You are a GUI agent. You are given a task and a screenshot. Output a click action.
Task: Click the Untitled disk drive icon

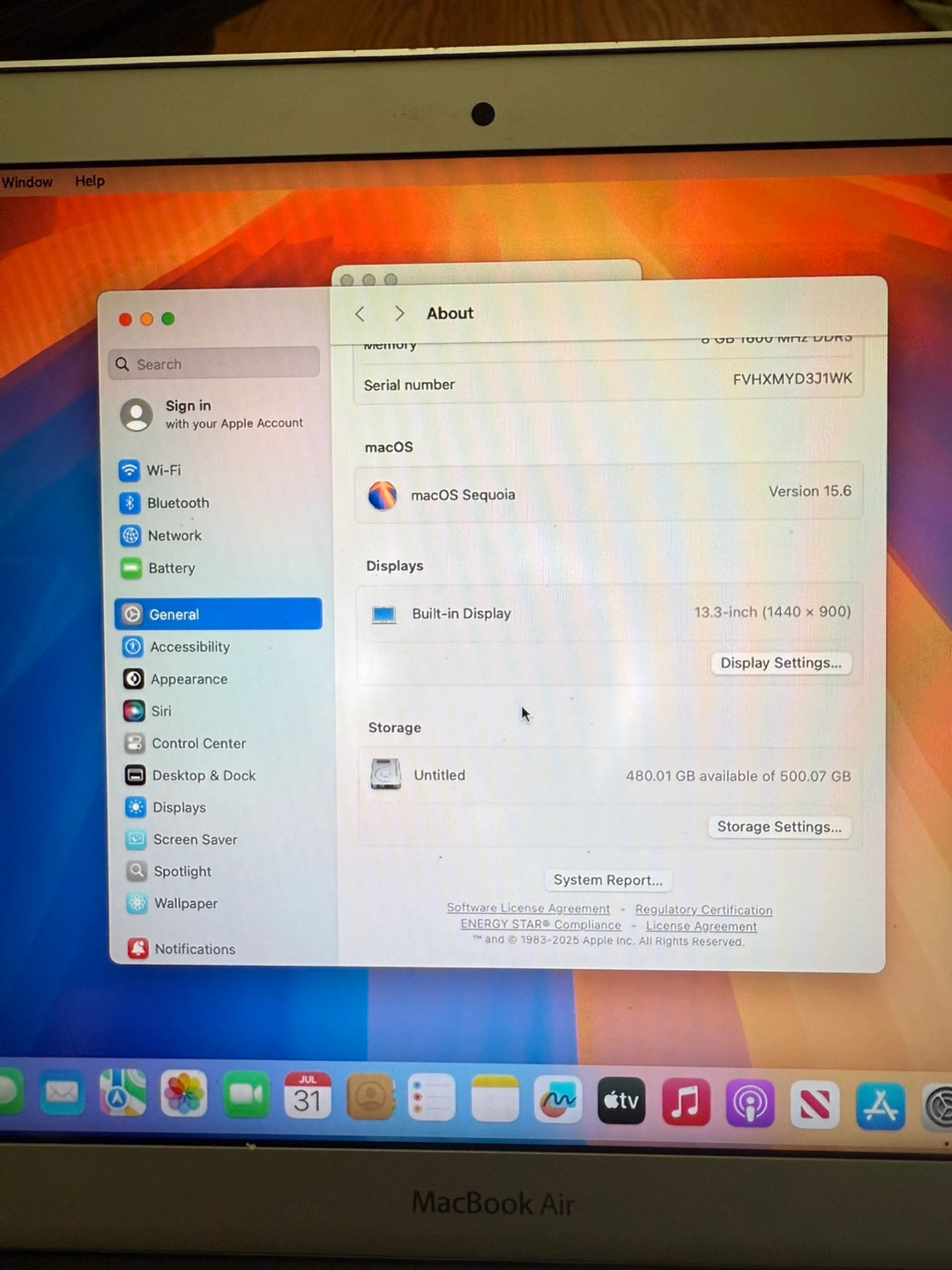pos(385,774)
